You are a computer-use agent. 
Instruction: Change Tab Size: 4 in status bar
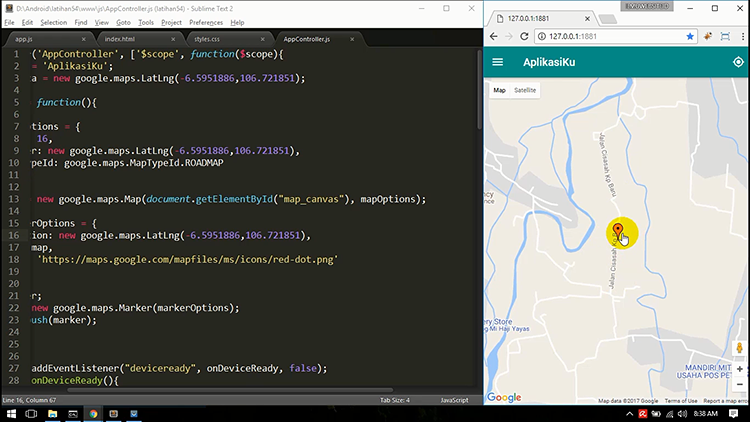[x=395, y=400]
